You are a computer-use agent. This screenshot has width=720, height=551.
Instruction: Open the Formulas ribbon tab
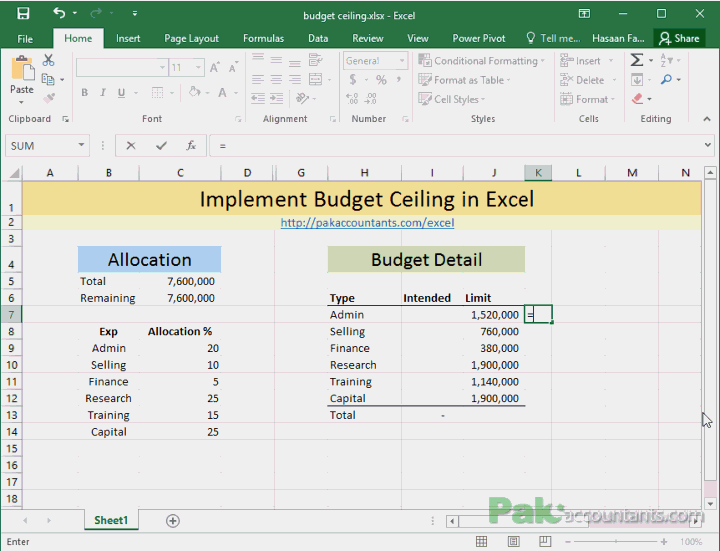tap(264, 39)
